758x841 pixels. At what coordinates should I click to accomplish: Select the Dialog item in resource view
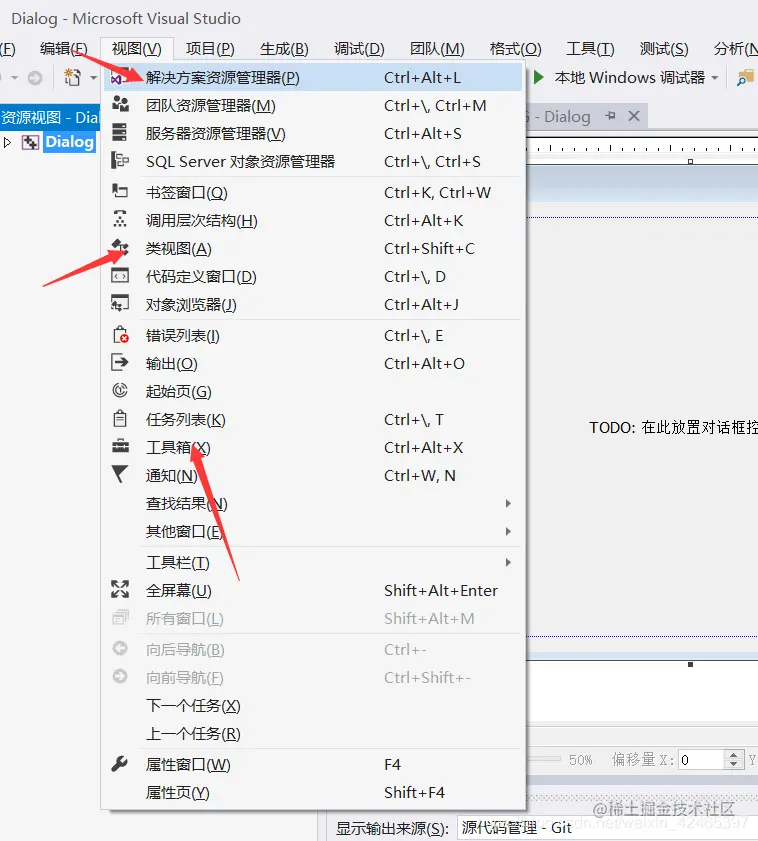point(69,142)
